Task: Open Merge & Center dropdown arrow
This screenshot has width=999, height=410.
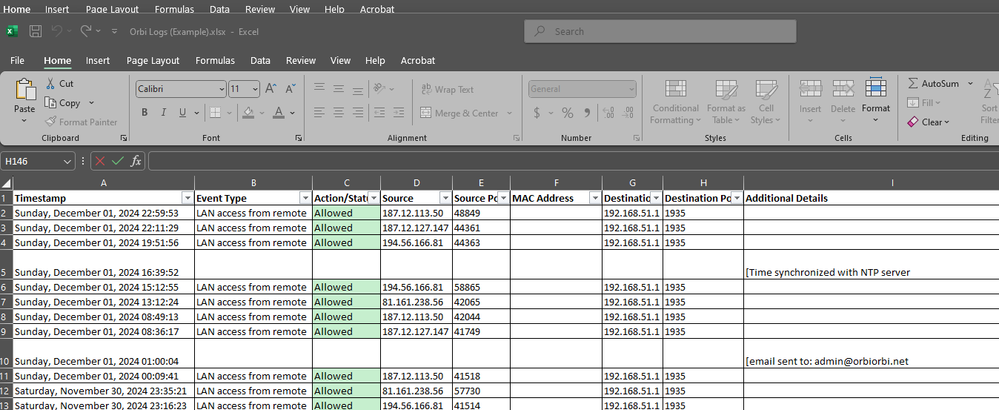Action: (x=509, y=113)
